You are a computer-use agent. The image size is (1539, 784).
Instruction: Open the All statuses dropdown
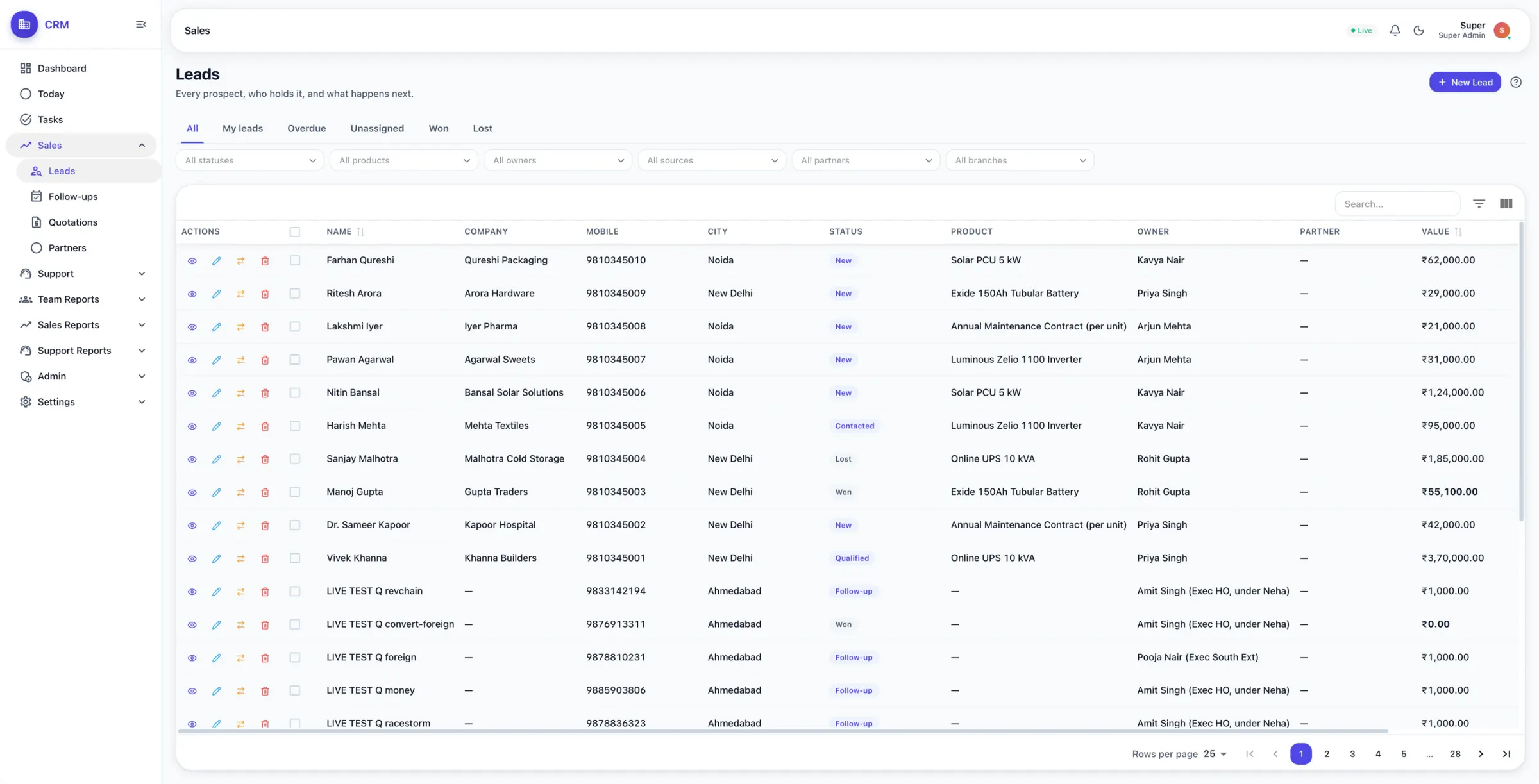[x=249, y=160]
